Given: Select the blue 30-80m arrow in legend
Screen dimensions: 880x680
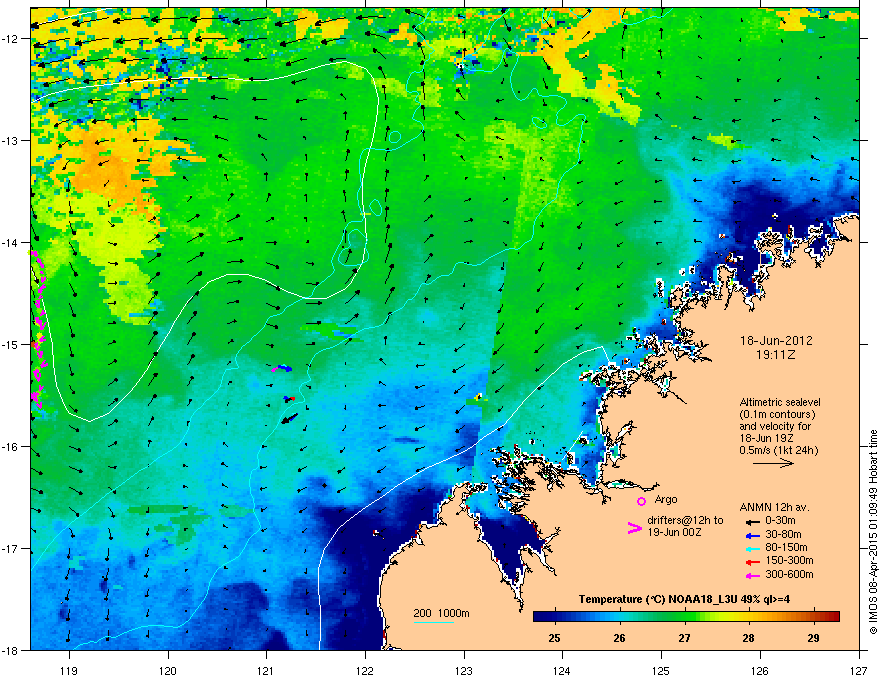Looking at the screenshot, I should (x=752, y=534).
